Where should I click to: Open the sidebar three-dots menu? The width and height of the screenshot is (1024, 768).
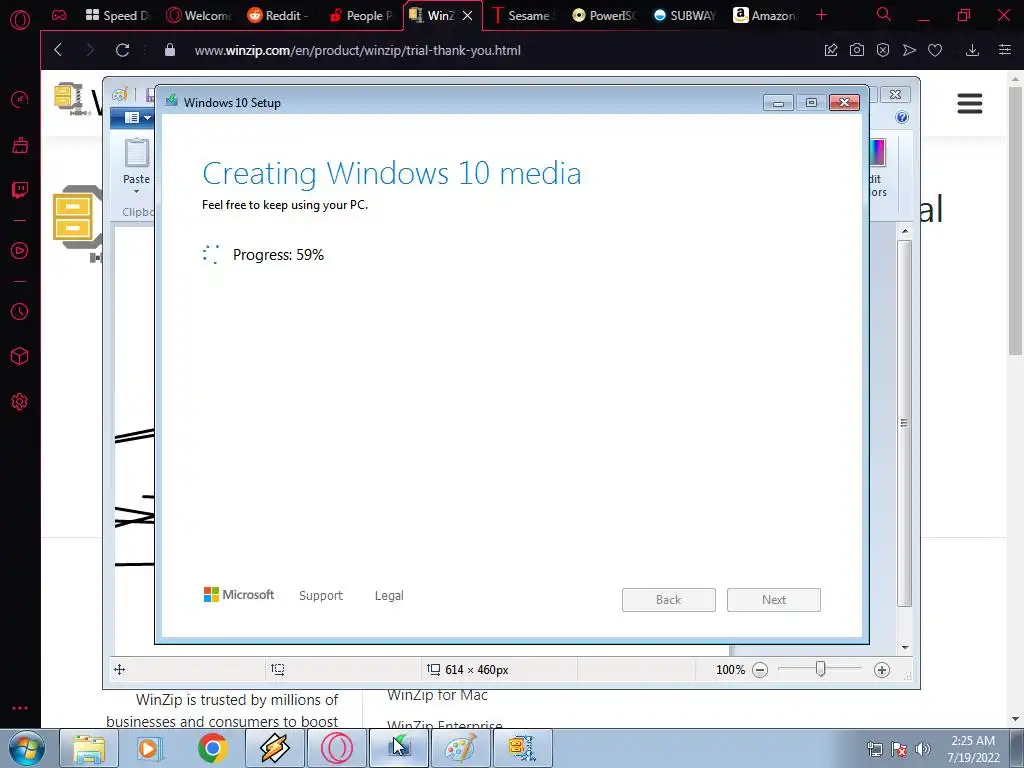tap(20, 708)
